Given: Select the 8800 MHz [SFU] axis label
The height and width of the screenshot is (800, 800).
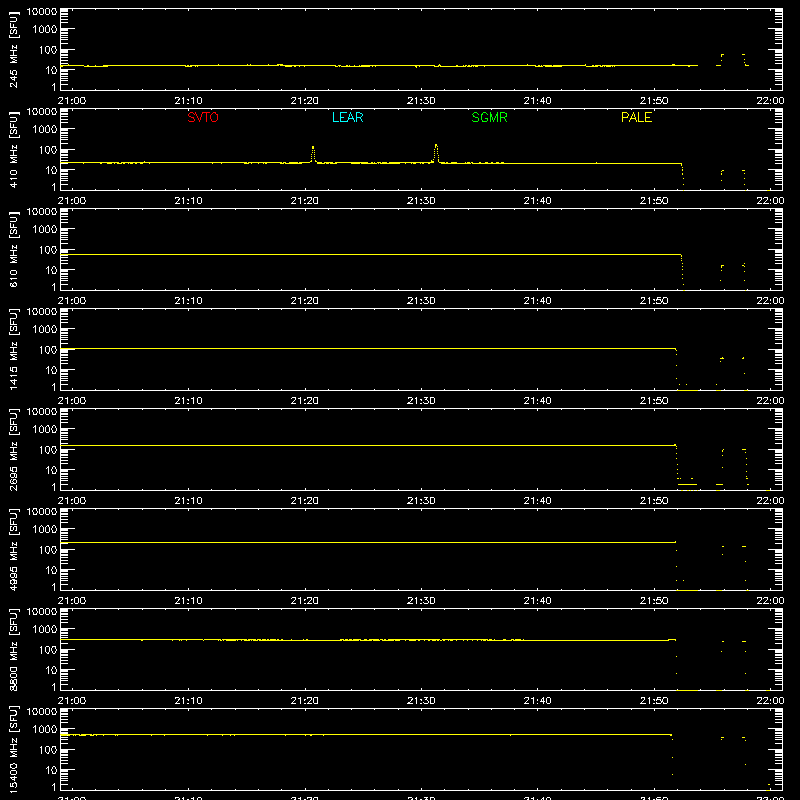Looking at the screenshot, I should 13,649.
